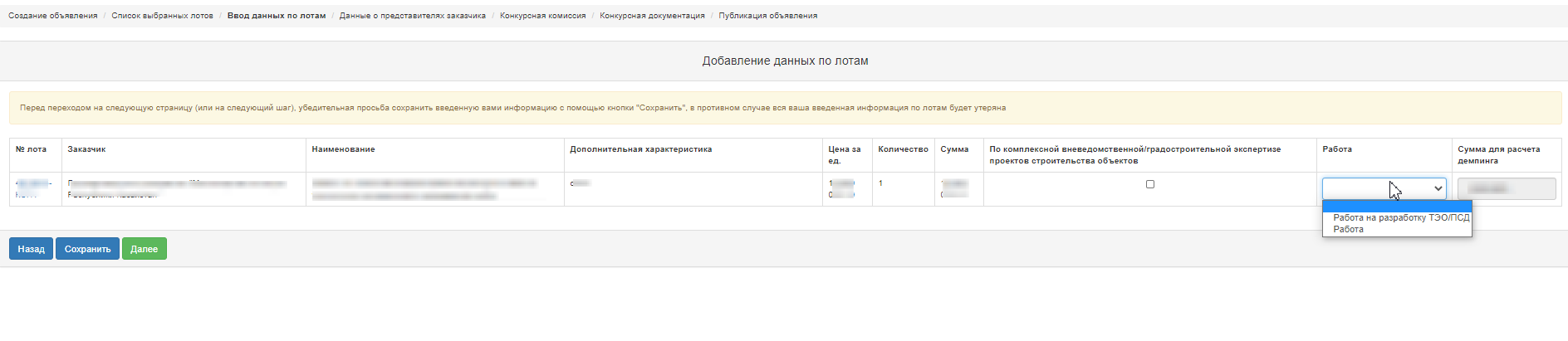Go to 'Публикация объявления' step
This screenshot has height=341, width=1568.
pos(767,16)
